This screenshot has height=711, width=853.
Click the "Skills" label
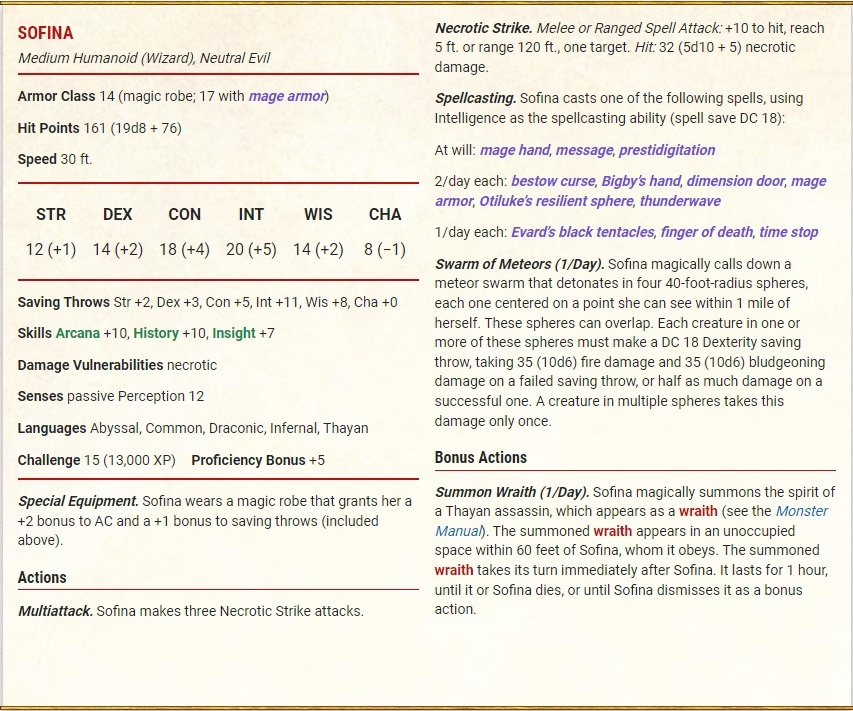[x=35, y=333]
